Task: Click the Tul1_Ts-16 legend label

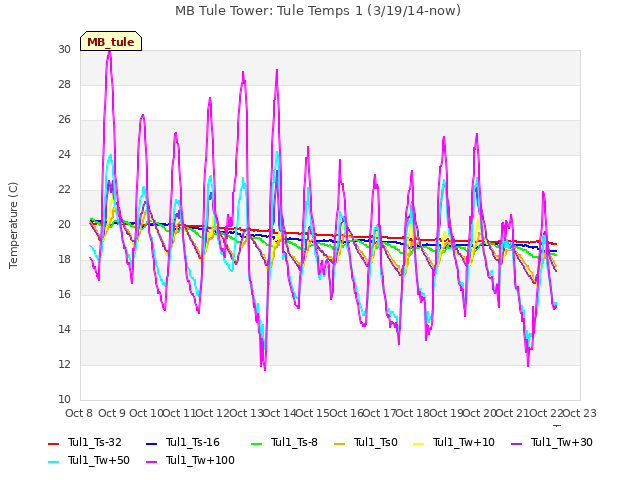Action: [193, 442]
